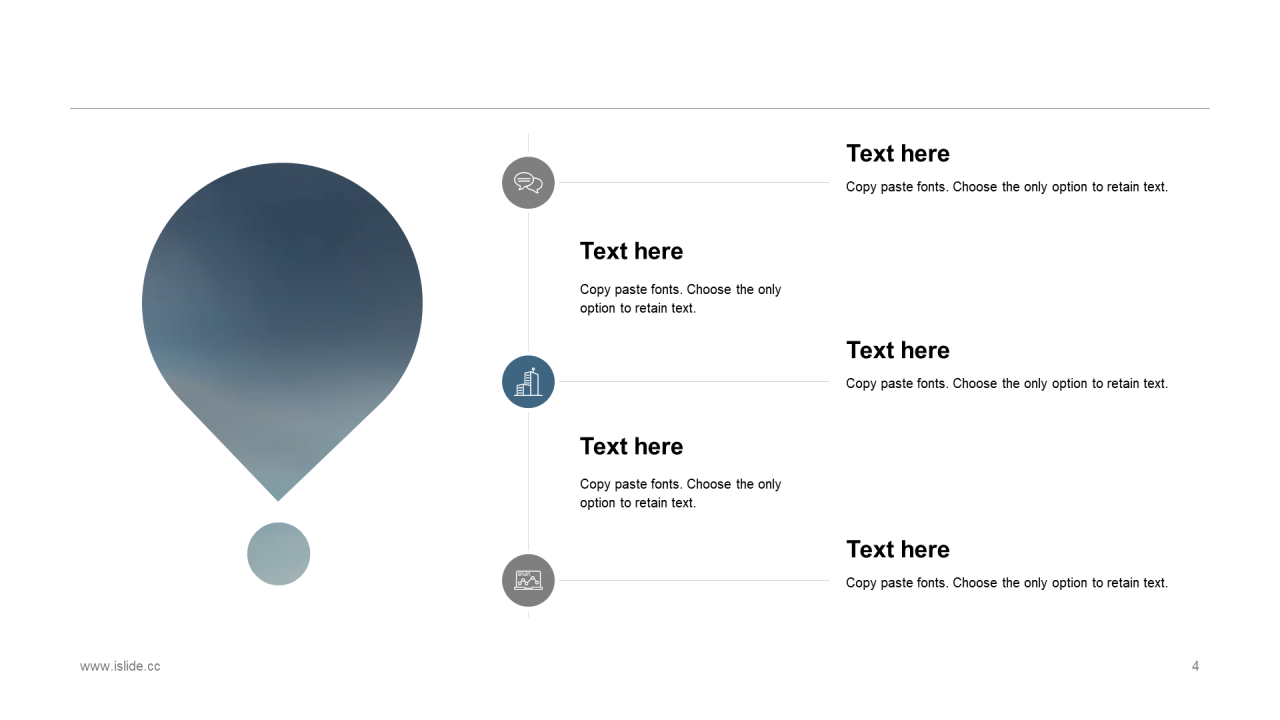Click the lower left-column 'Text here' heading
This screenshot has width=1280, height=720.
632,446
